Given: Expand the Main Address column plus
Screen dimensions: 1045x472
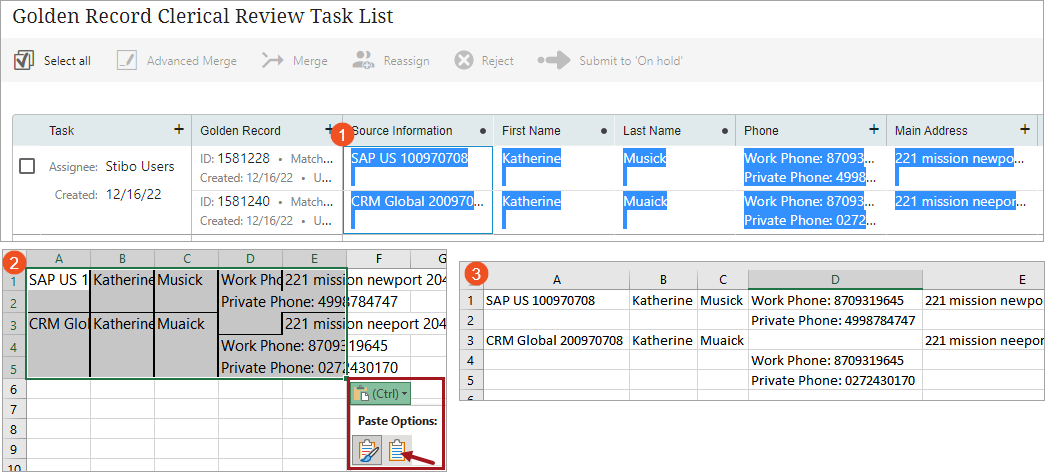Looking at the screenshot, I should click(1024, 130).
